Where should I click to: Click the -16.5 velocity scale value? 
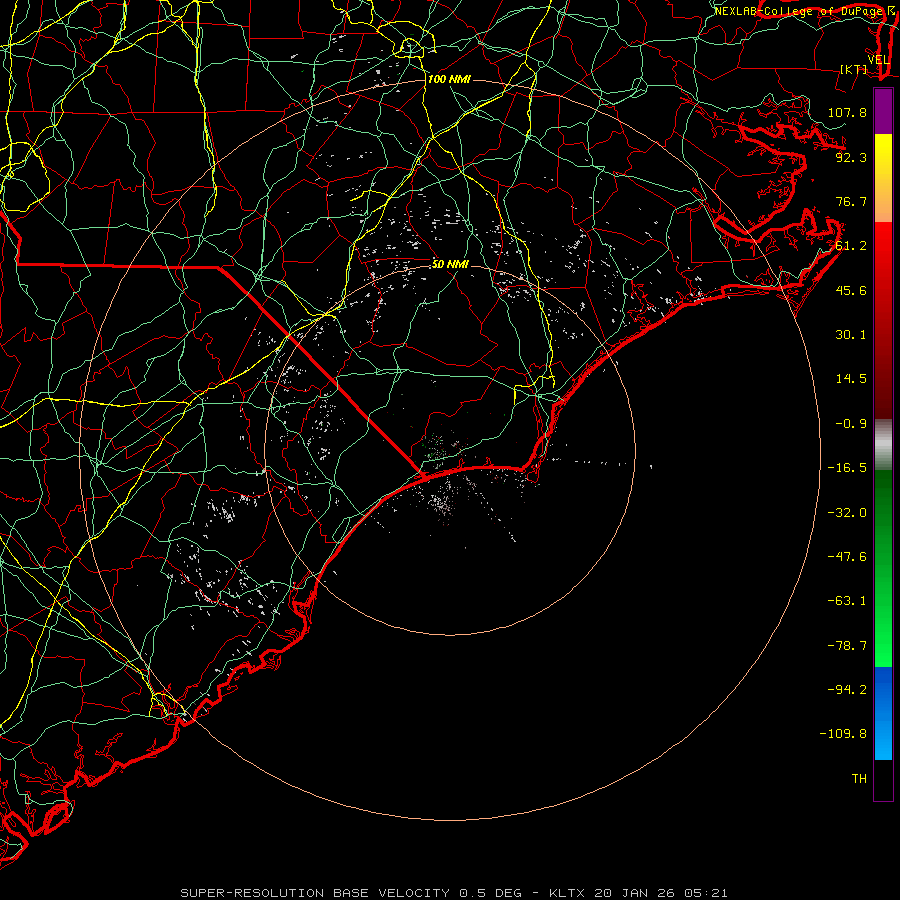(x=847, y=468)
